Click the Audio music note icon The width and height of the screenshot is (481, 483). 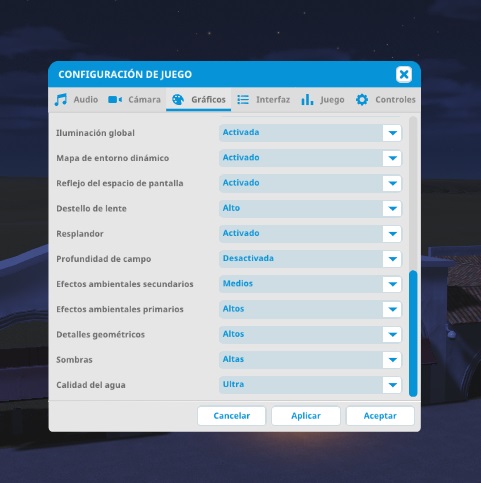click(61, 100)
